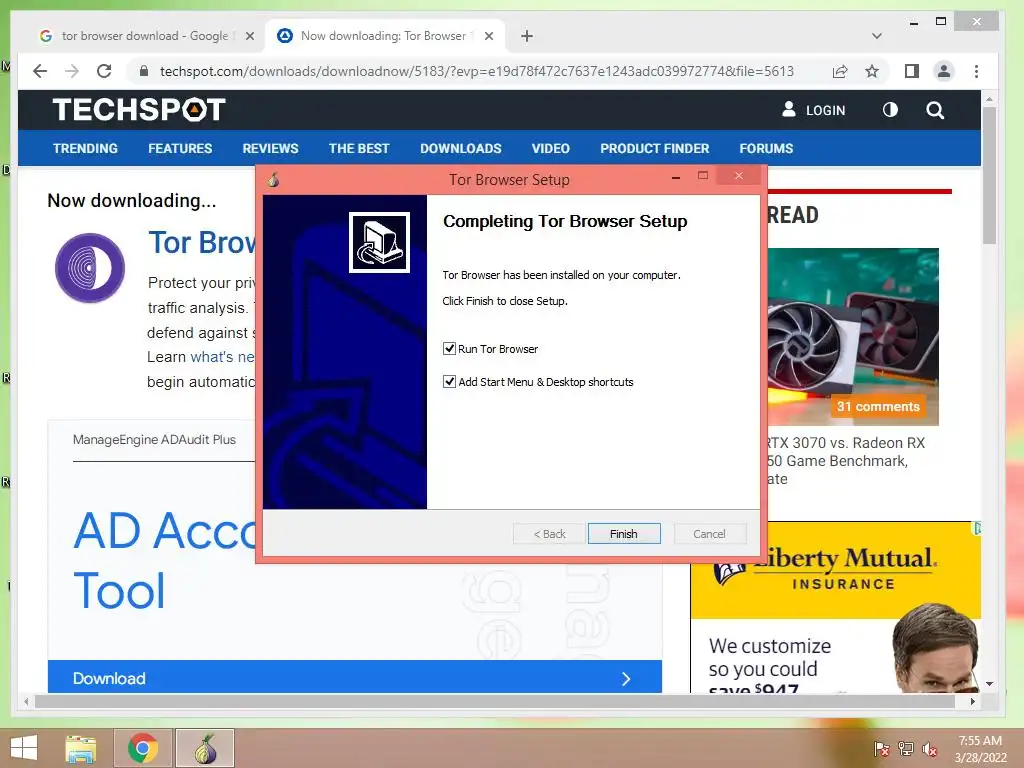Click the Cancel button in Tor Setup
The image size is (1024, 768).
[x=709, y=534]
